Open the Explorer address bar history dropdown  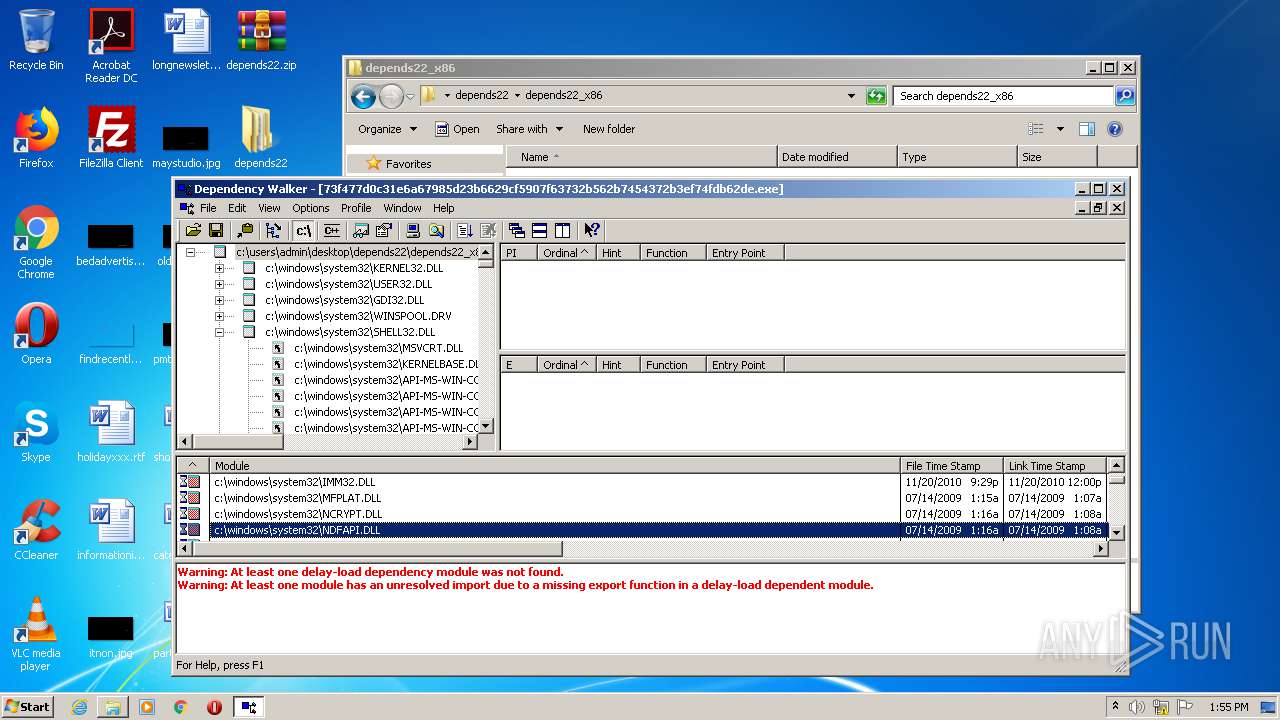[x=851, y=96]
